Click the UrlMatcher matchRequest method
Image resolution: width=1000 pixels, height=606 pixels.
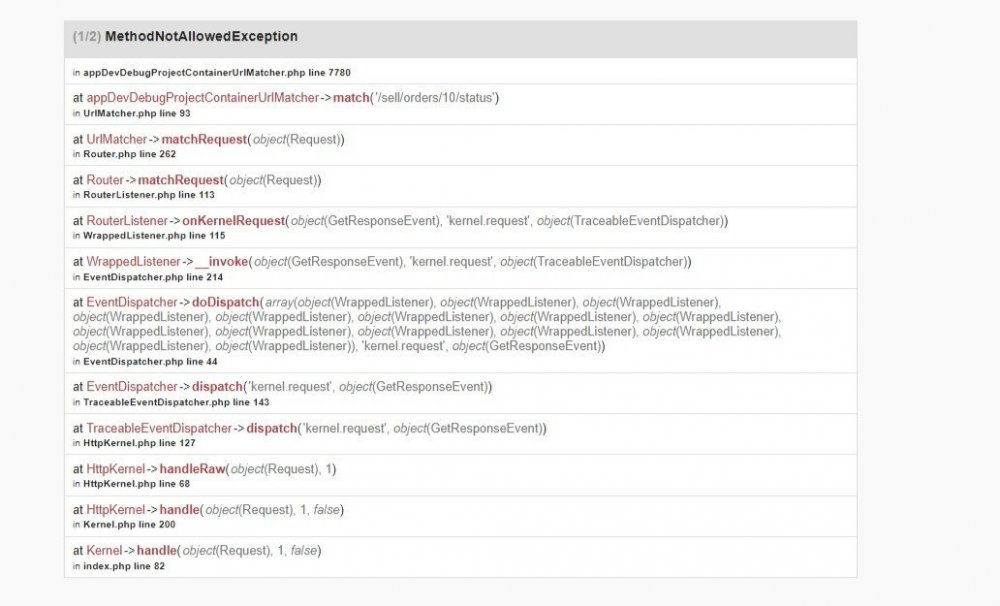click(x=204, y=139)
